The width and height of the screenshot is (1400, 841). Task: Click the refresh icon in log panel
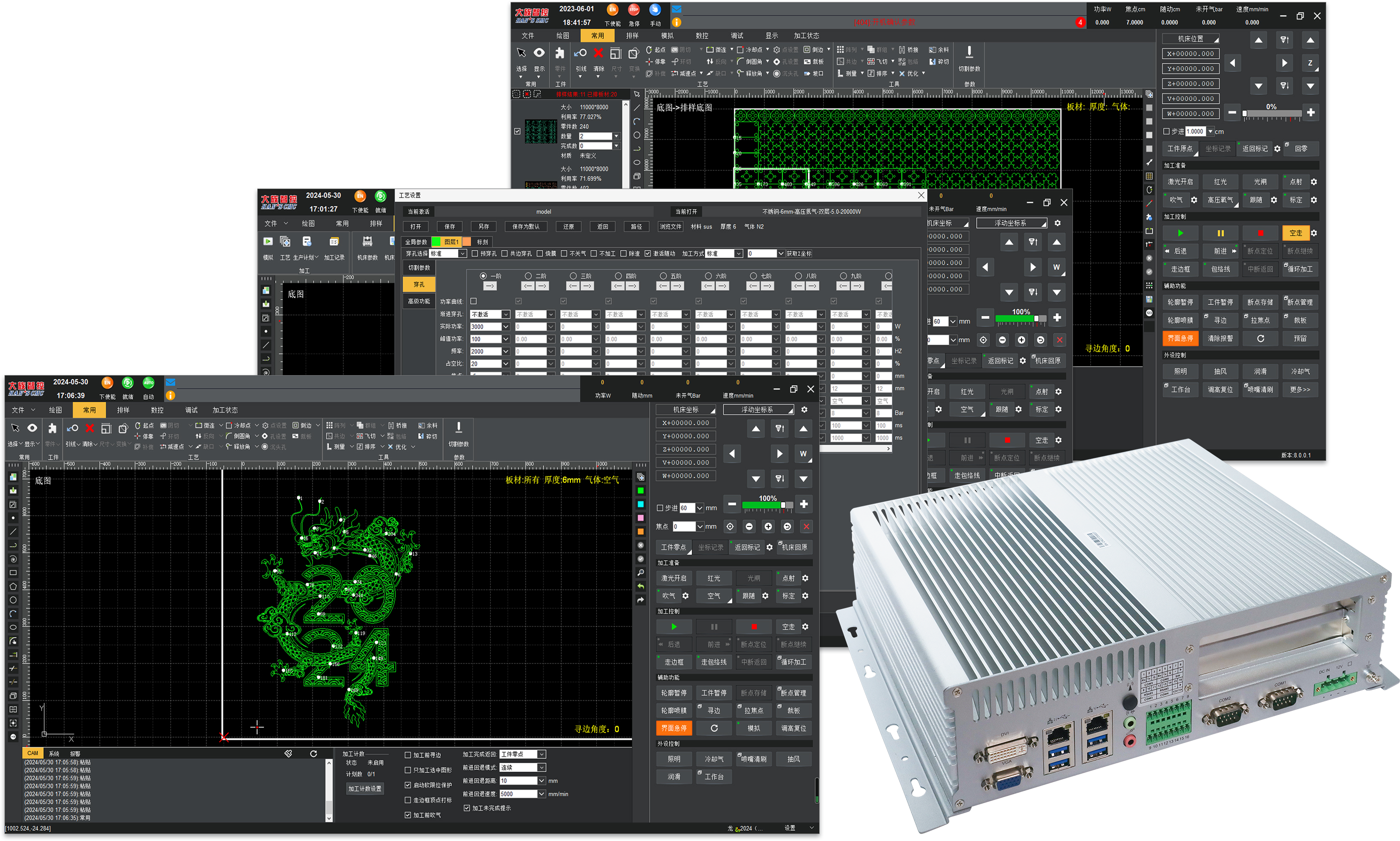313,754
